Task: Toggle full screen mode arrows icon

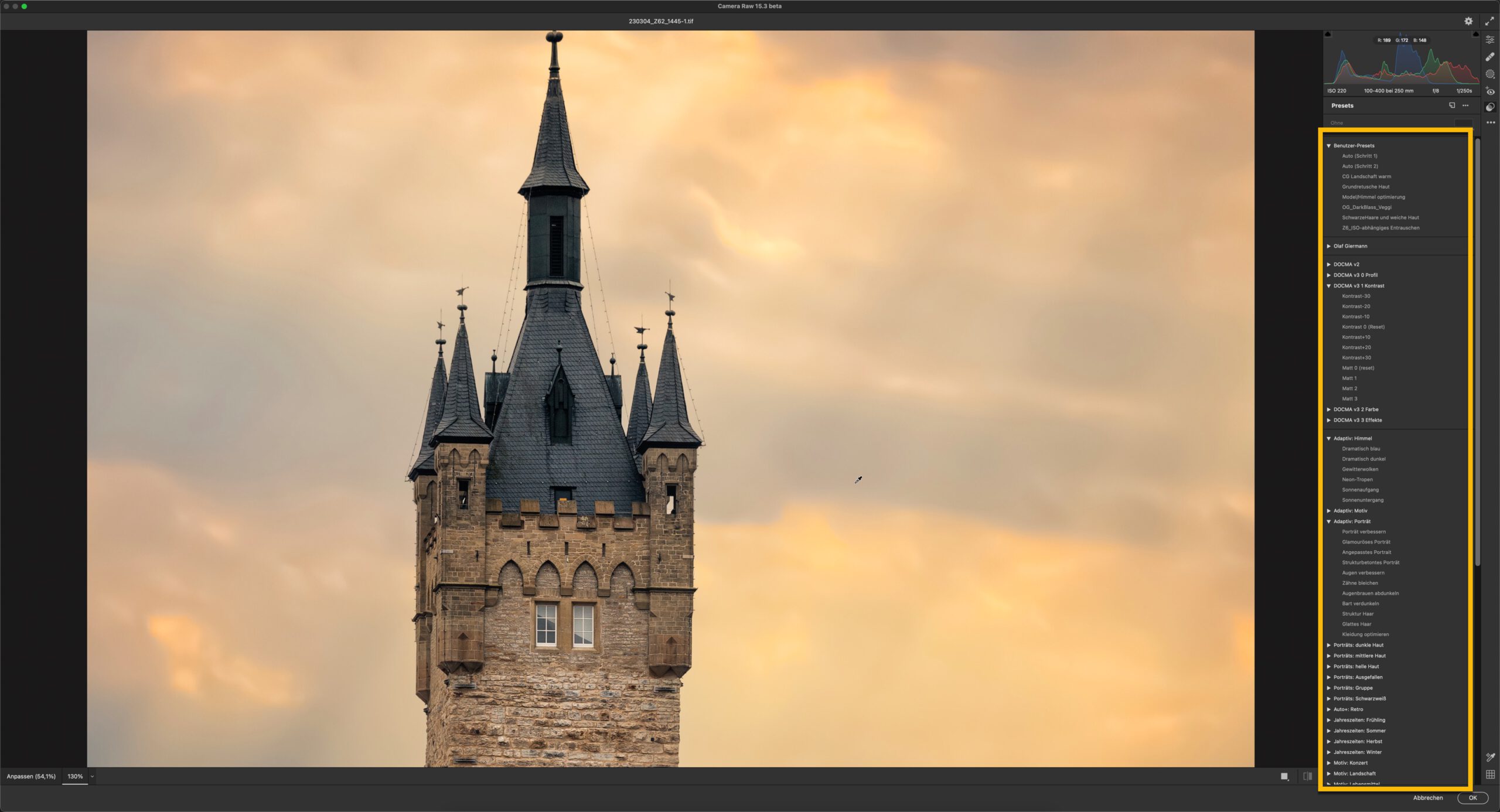Action: [x=1489, y=21]
